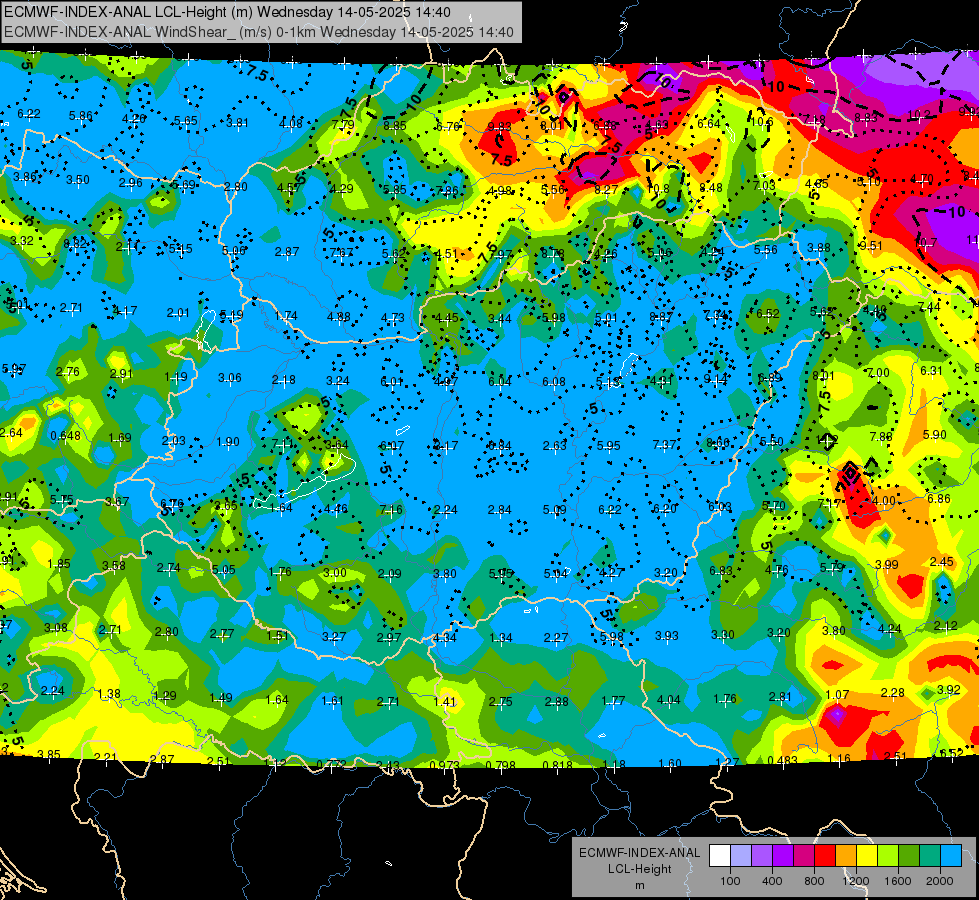Viewport: 979px width, 900px height.
Task: Click the wind shear value "2.75"
Action: point(500,702)
